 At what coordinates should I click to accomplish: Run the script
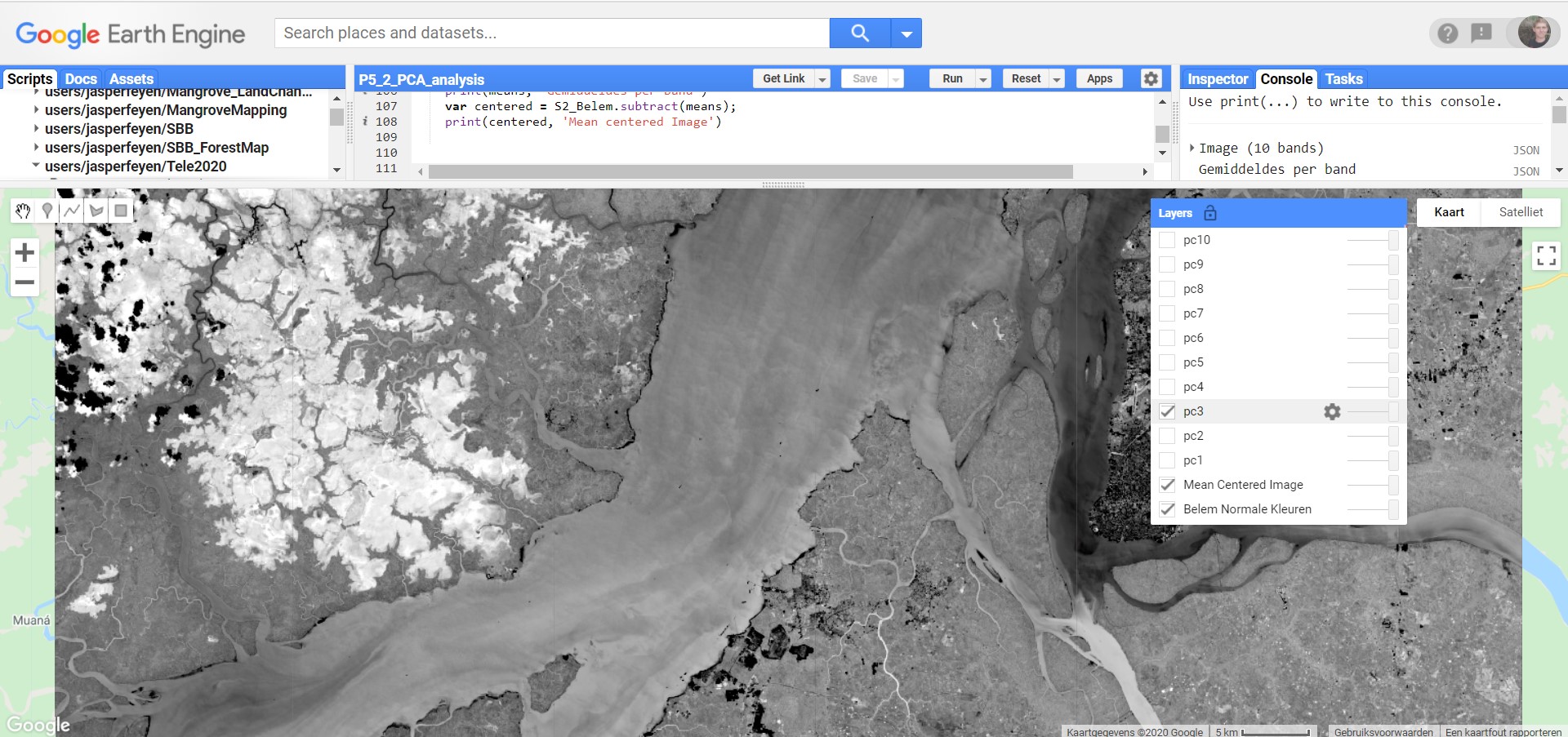[952, 78]
